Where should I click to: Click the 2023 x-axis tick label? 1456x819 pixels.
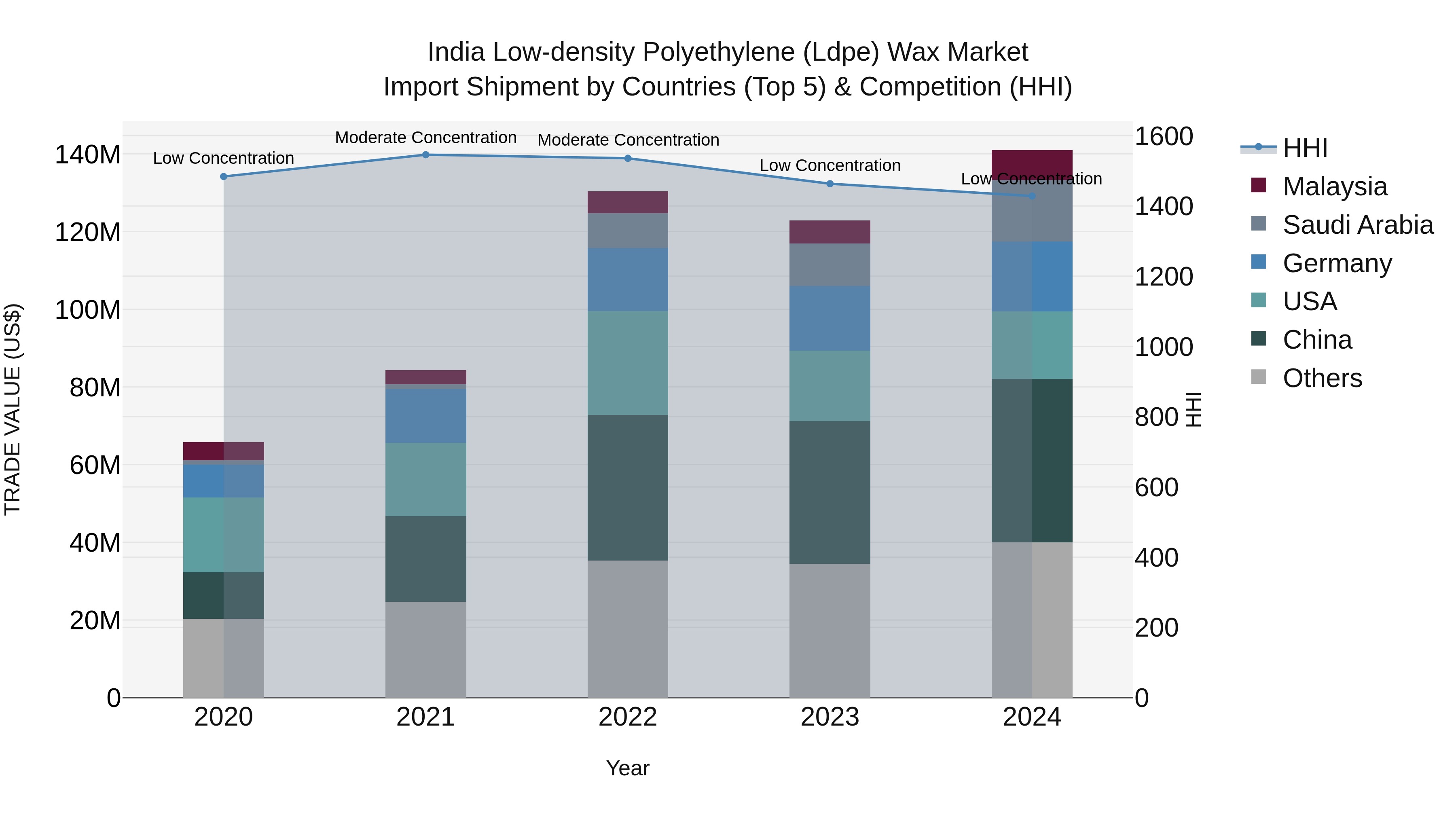click(x=830, y=717)
